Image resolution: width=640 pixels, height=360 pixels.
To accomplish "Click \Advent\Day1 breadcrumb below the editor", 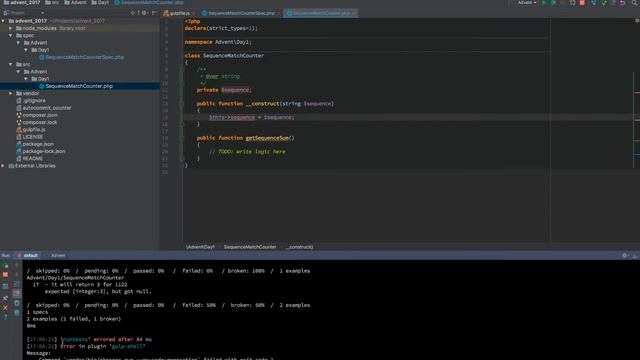I will 200,247.
